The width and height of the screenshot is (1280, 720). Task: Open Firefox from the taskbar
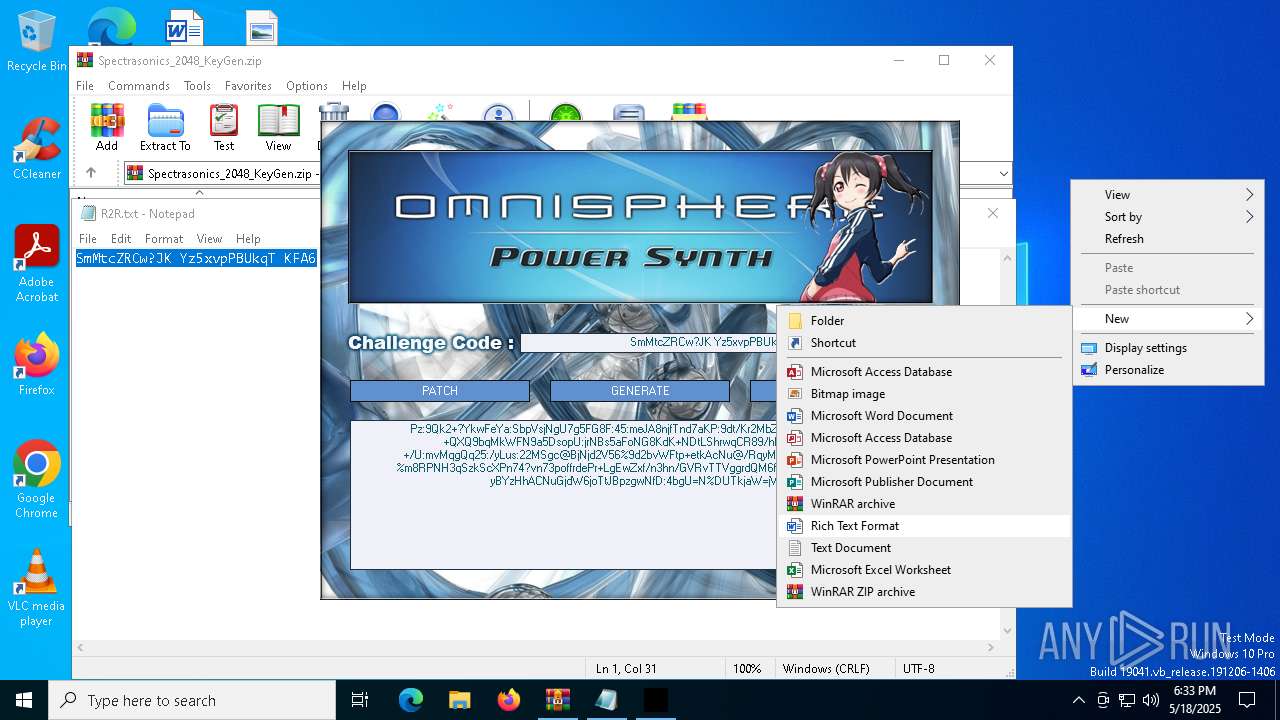point(509,700)
